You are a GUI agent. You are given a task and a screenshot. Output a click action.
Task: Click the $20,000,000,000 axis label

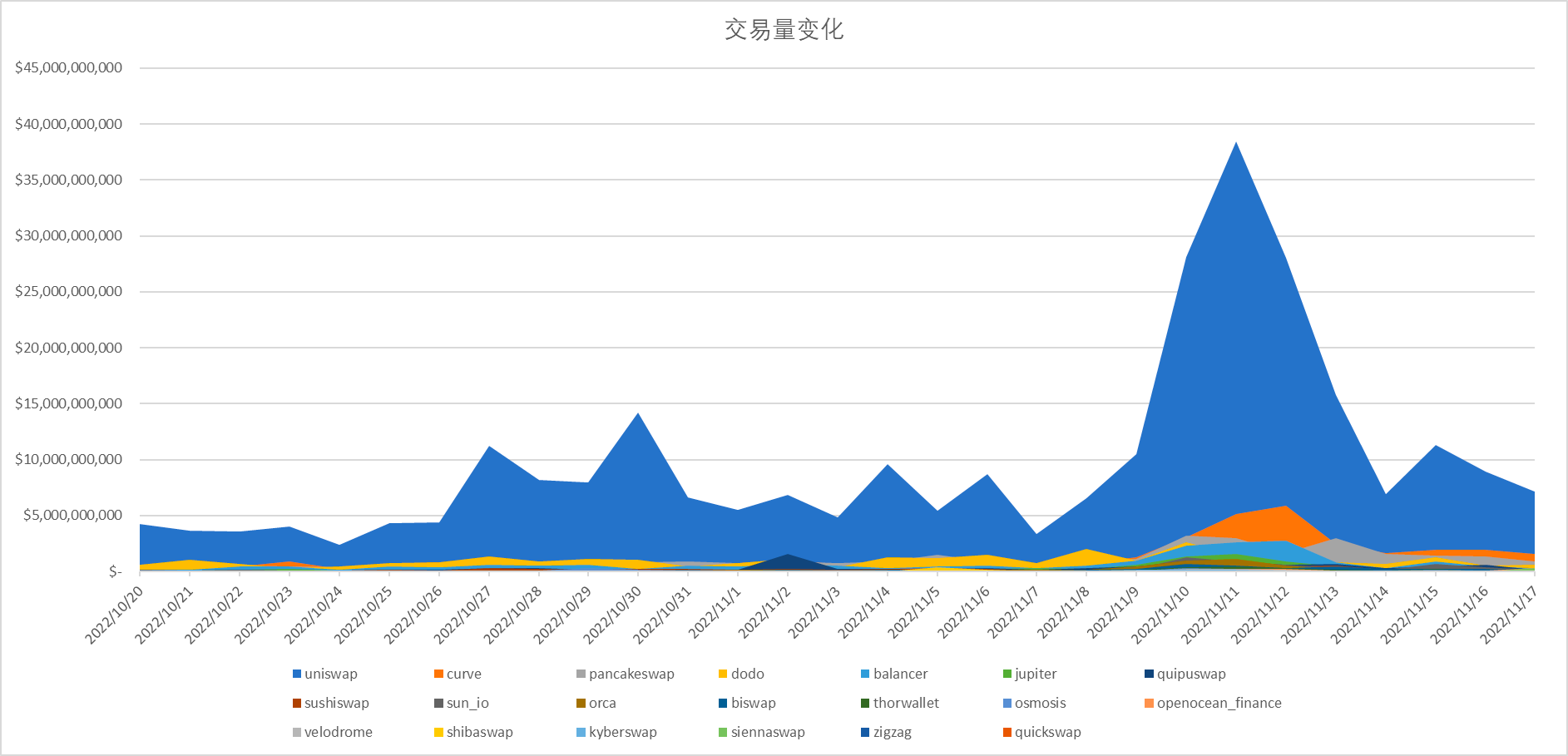[x=69, y=348]
